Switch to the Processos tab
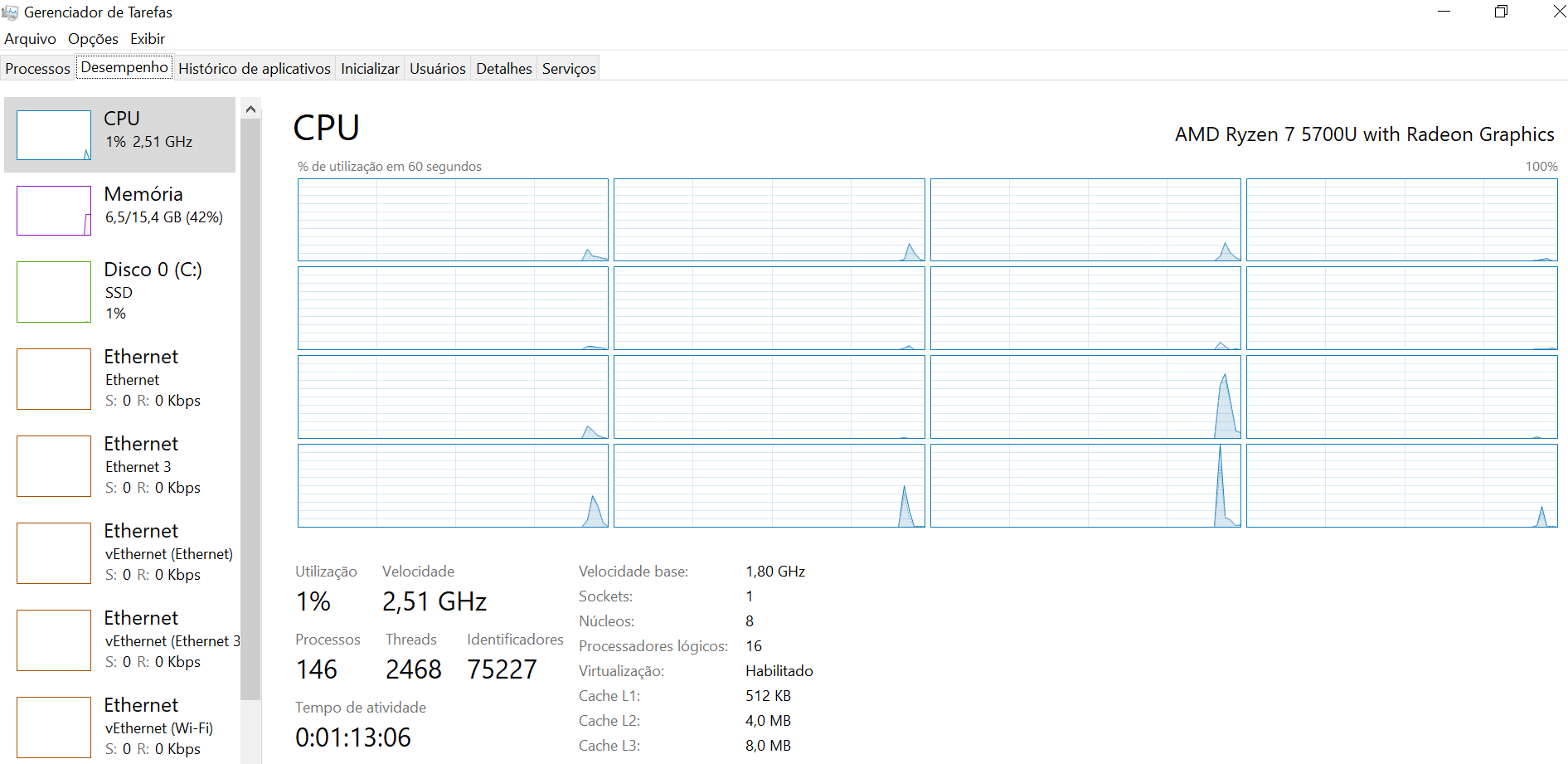Viewport: 1568px width, 764px height. [x=37, y=69]
